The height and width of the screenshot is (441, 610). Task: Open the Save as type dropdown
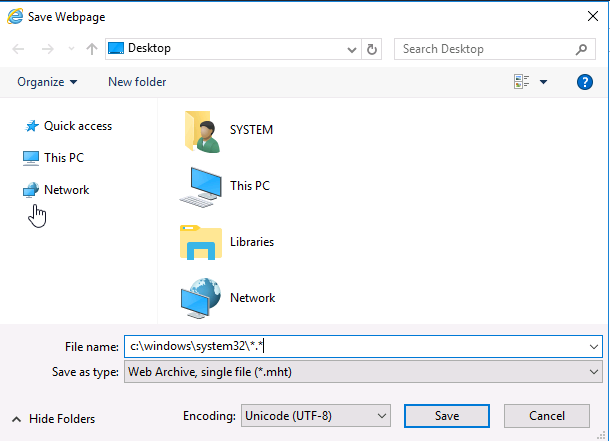click(x=363, y=372)
